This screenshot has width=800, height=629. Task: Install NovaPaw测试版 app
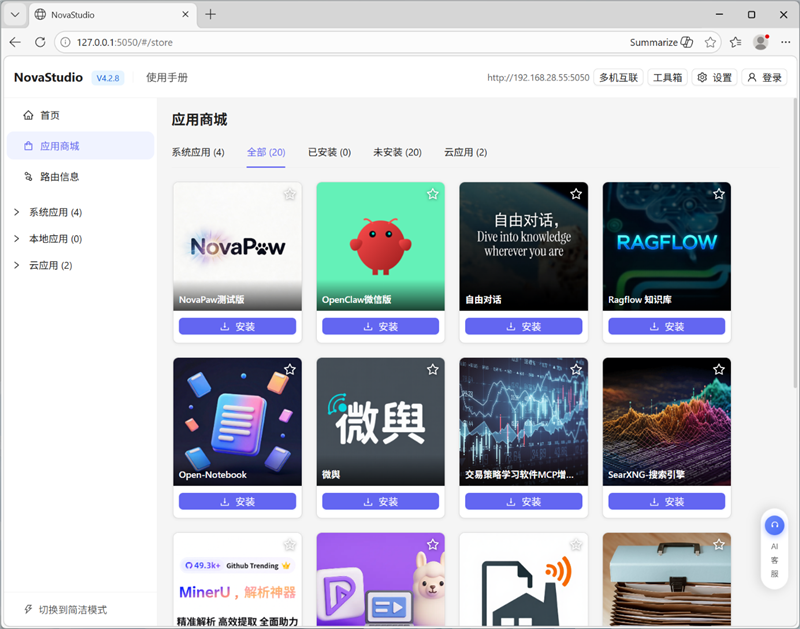click(x=237, y=326)
